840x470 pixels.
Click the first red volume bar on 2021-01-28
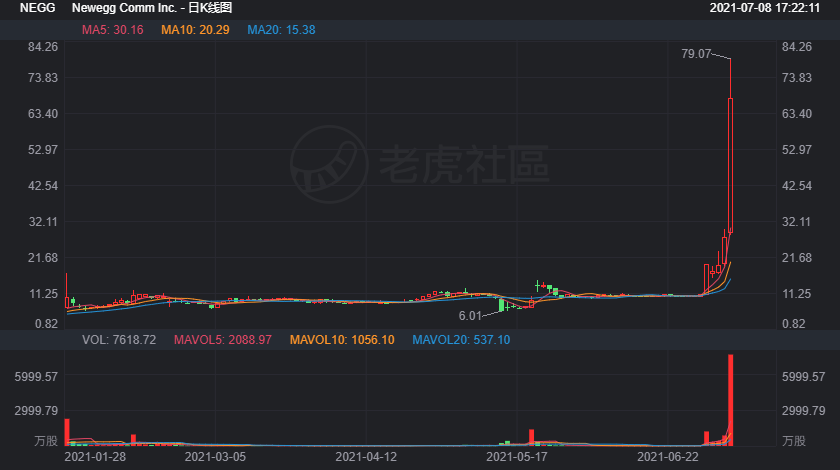point(67,432)
